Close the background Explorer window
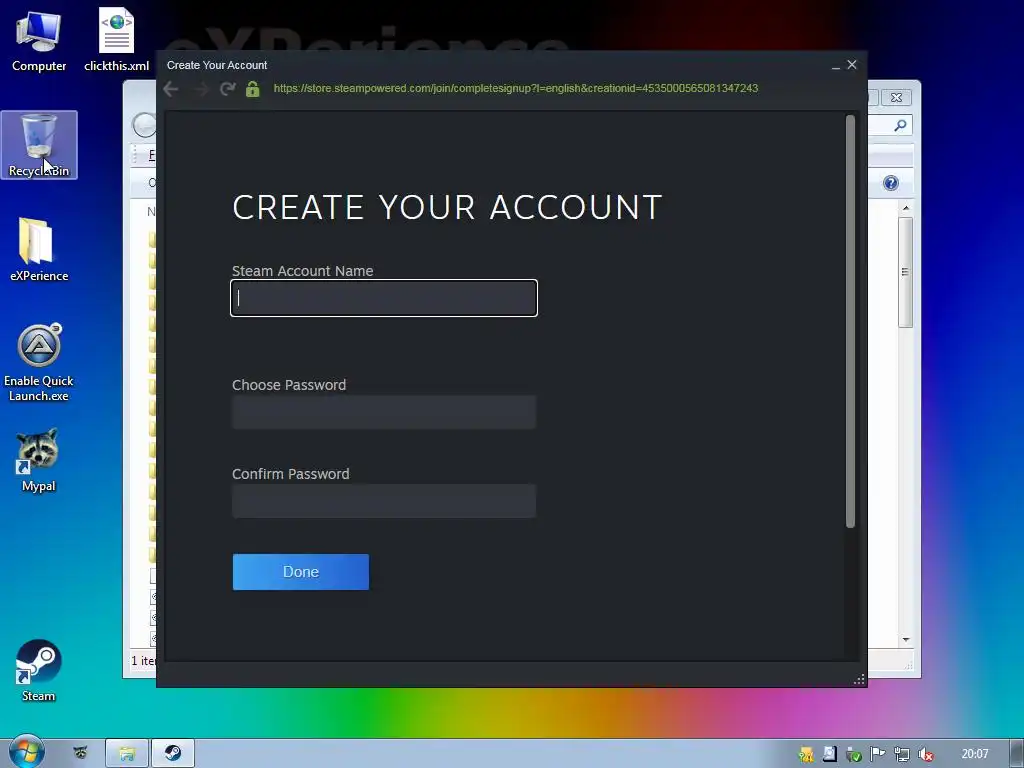 pos(897,97)
